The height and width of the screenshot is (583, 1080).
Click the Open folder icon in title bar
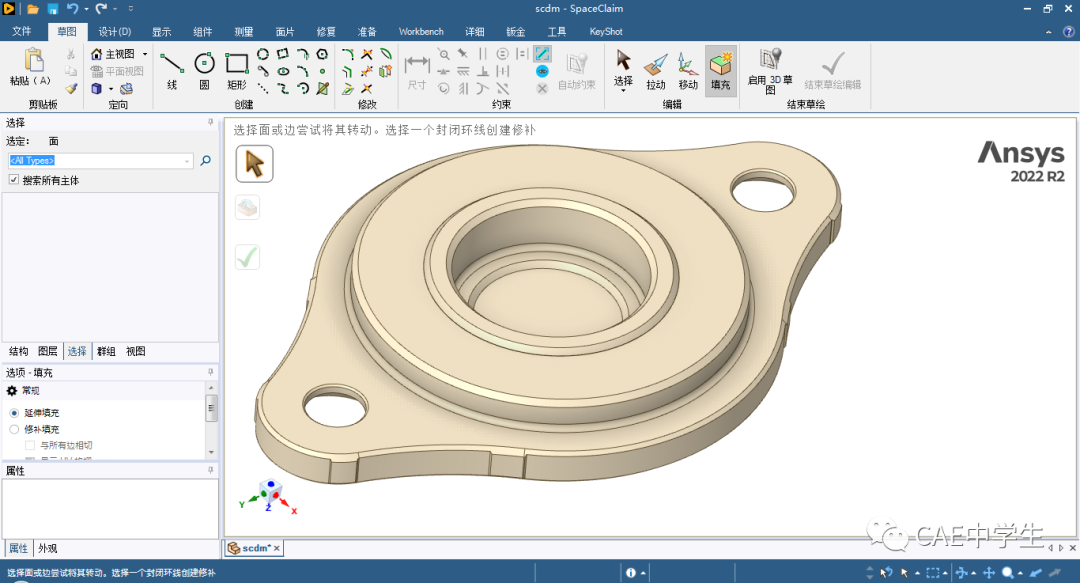32,9
